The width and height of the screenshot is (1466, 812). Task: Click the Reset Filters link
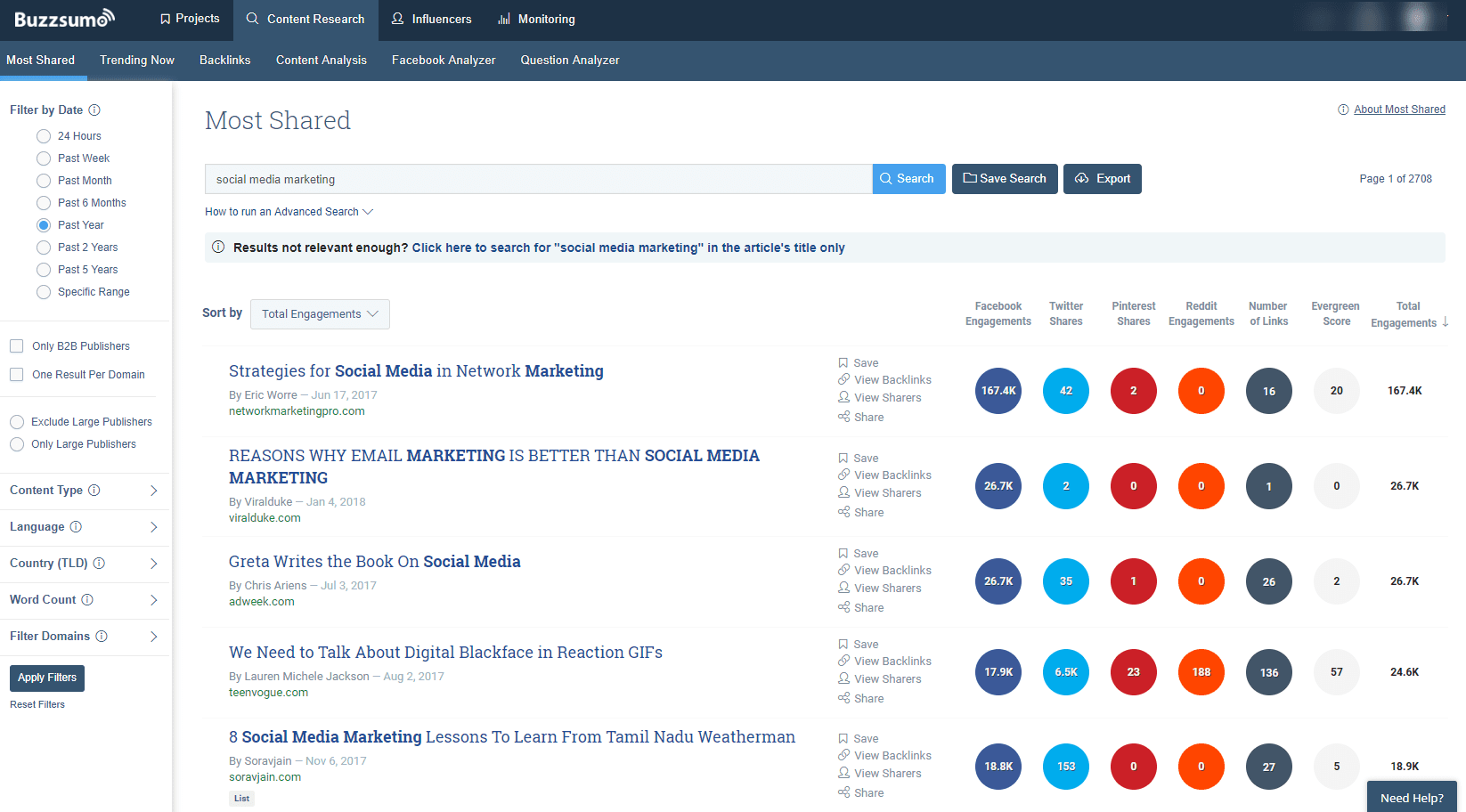pyautogui.click(x=37, y=705)
